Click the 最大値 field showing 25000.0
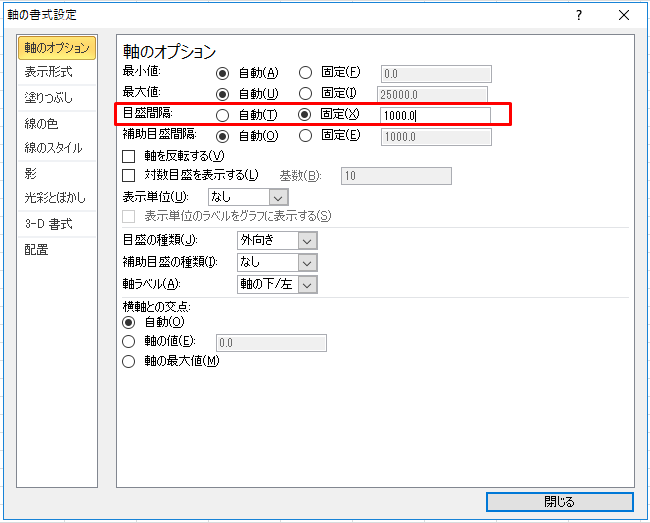This screenshot has height=523, width=650. (432, 94)
